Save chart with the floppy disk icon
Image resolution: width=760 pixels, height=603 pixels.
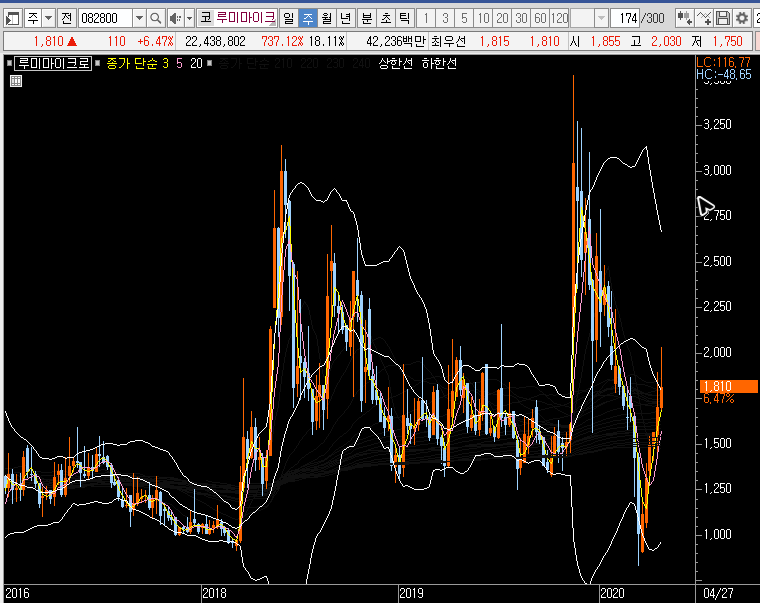pos(723,19)
